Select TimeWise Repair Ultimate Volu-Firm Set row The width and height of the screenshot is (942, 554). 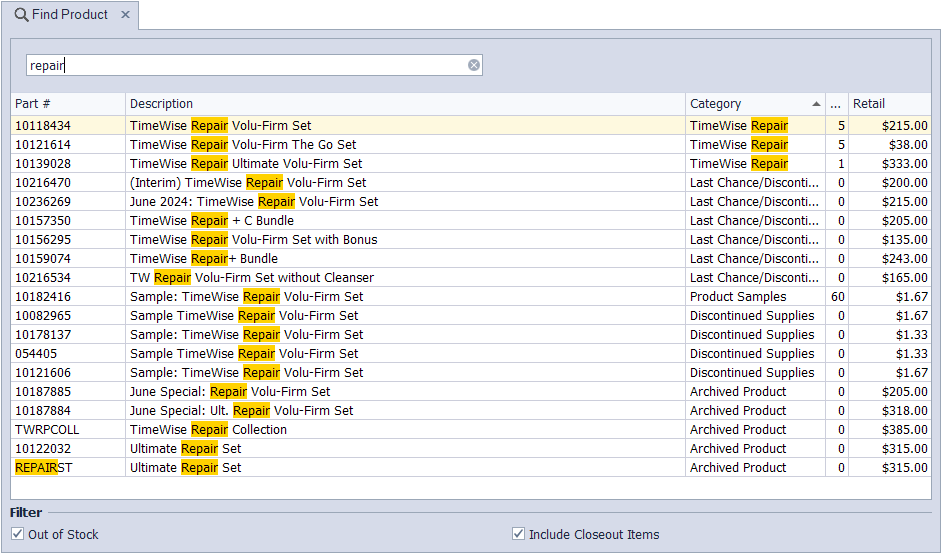click(x=471, y=163)
